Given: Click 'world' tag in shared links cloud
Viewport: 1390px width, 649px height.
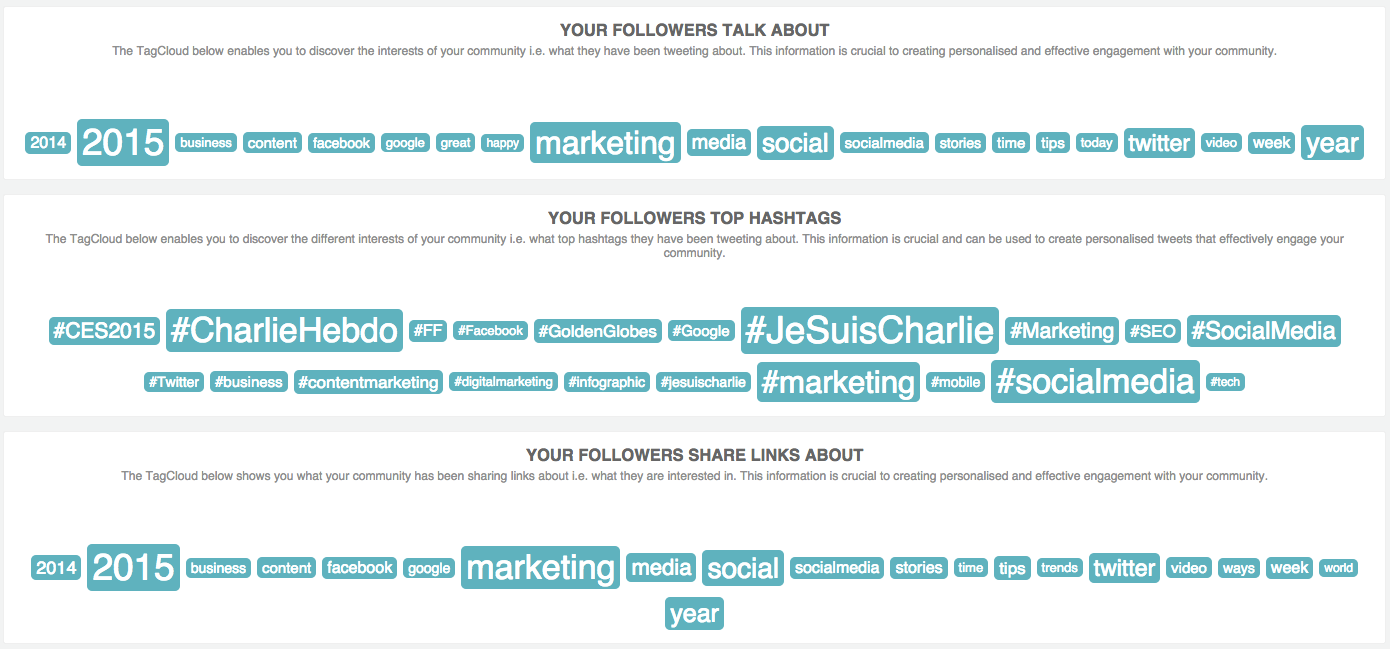Looking at the screenshot, I should pos(1338,568).
